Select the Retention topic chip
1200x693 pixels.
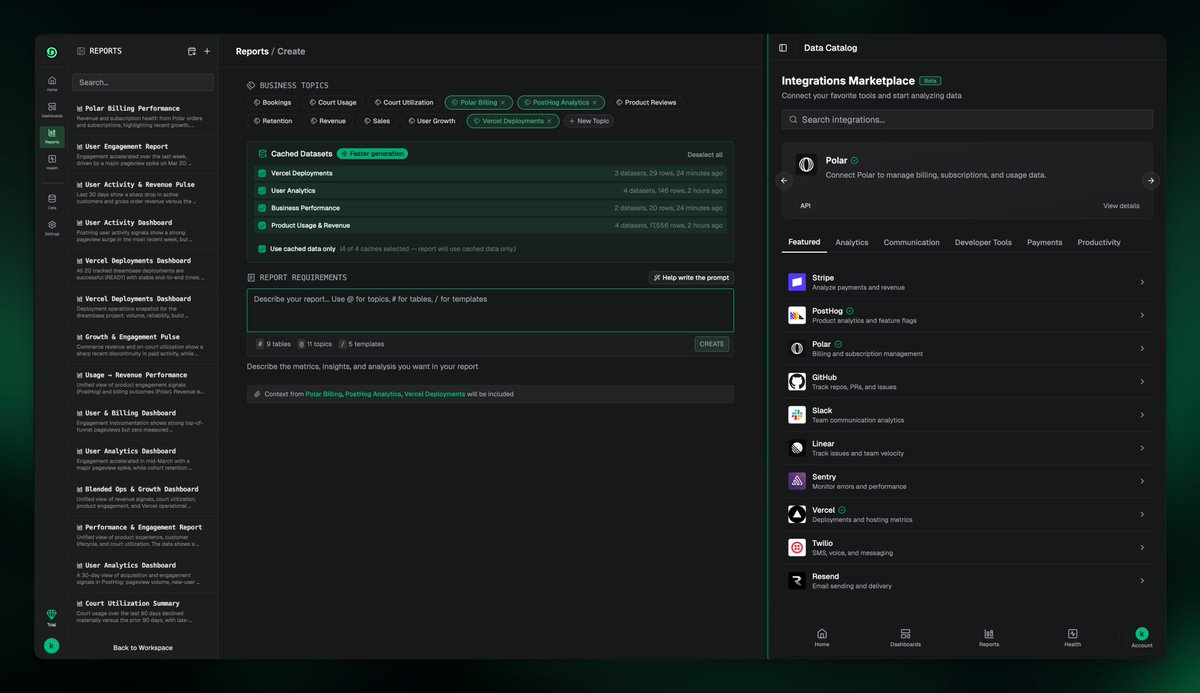click(x=272, y=121)
